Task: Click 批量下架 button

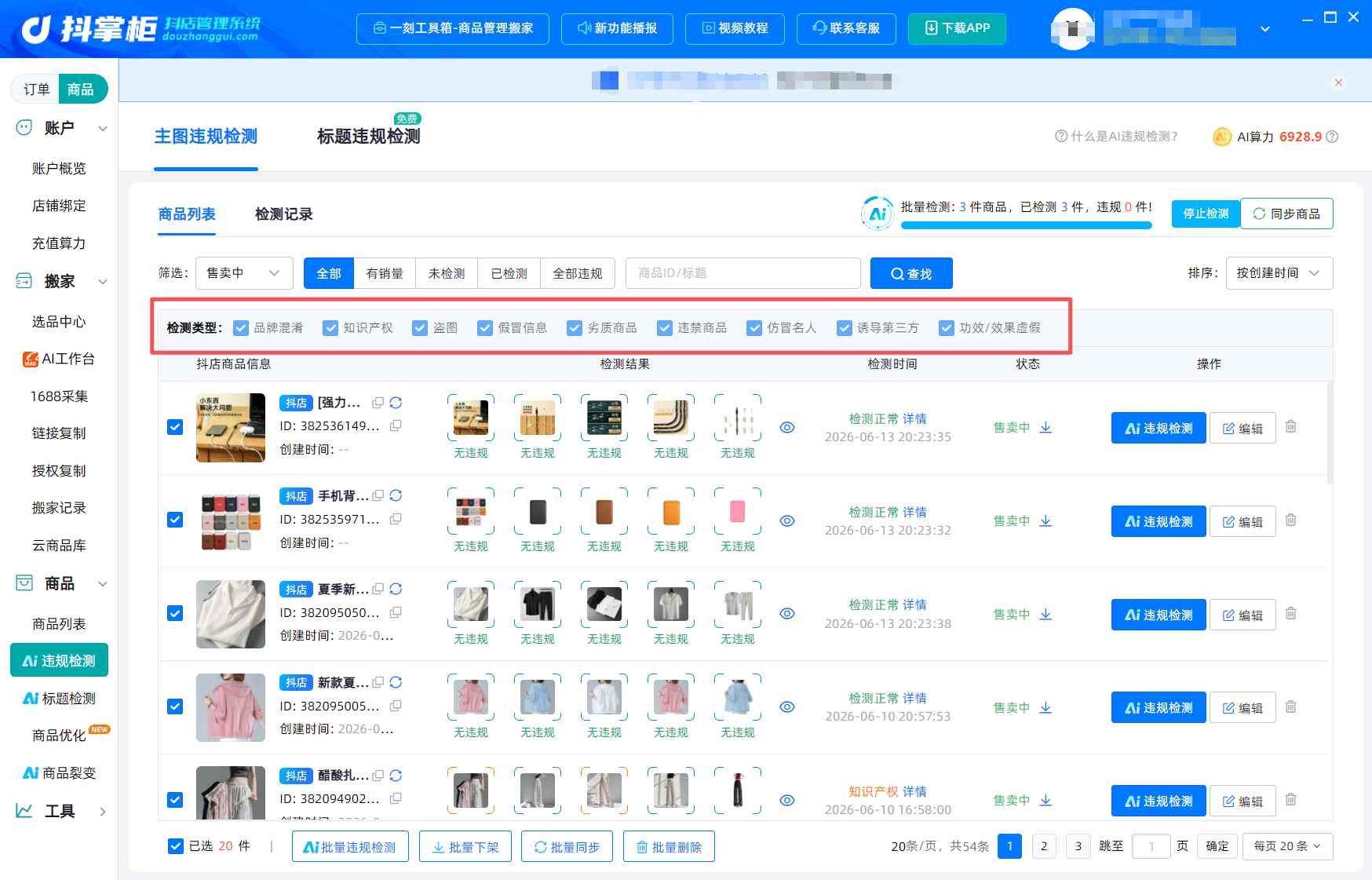Action: pyautogui.click(x=465, y=846)
